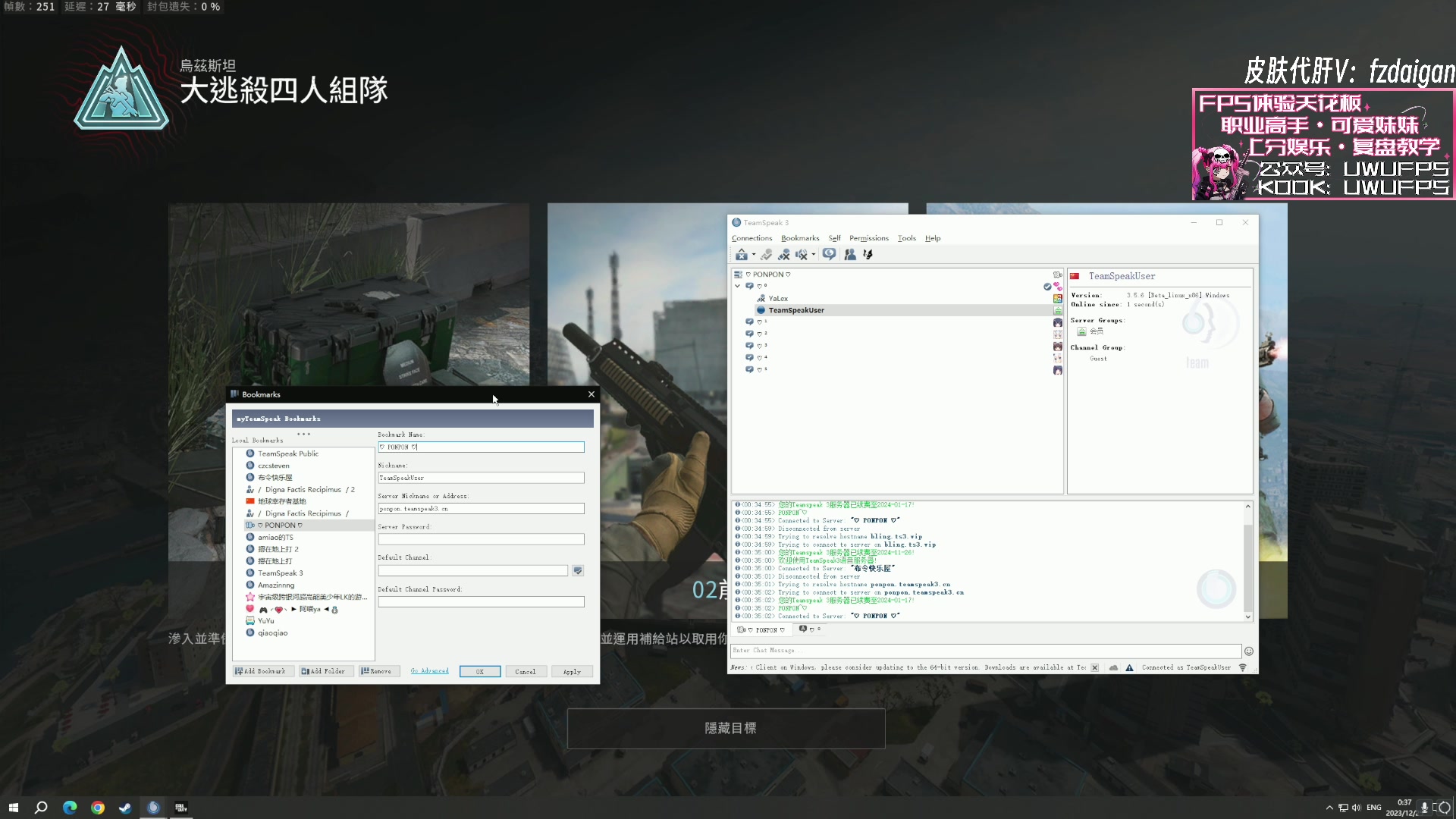Open the Contacts toolbar icon in TeamSpeak
Image resolution: width=1456 pixels, height=819 pixels.
pyautogui.click(x=850, y=255)
